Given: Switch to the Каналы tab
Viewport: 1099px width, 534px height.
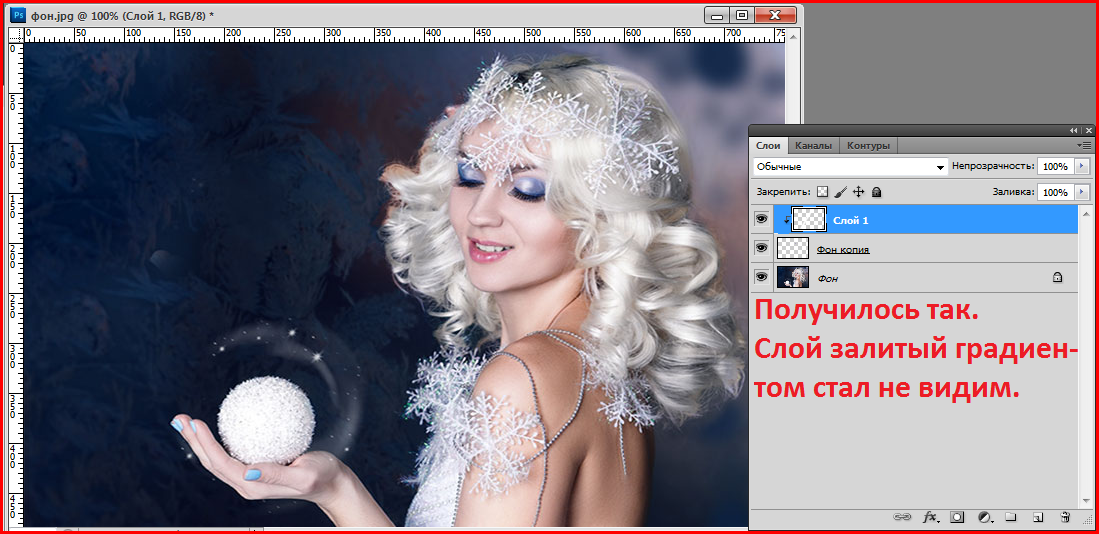Looking at the screenshot, I should click(x=813, y=146).
